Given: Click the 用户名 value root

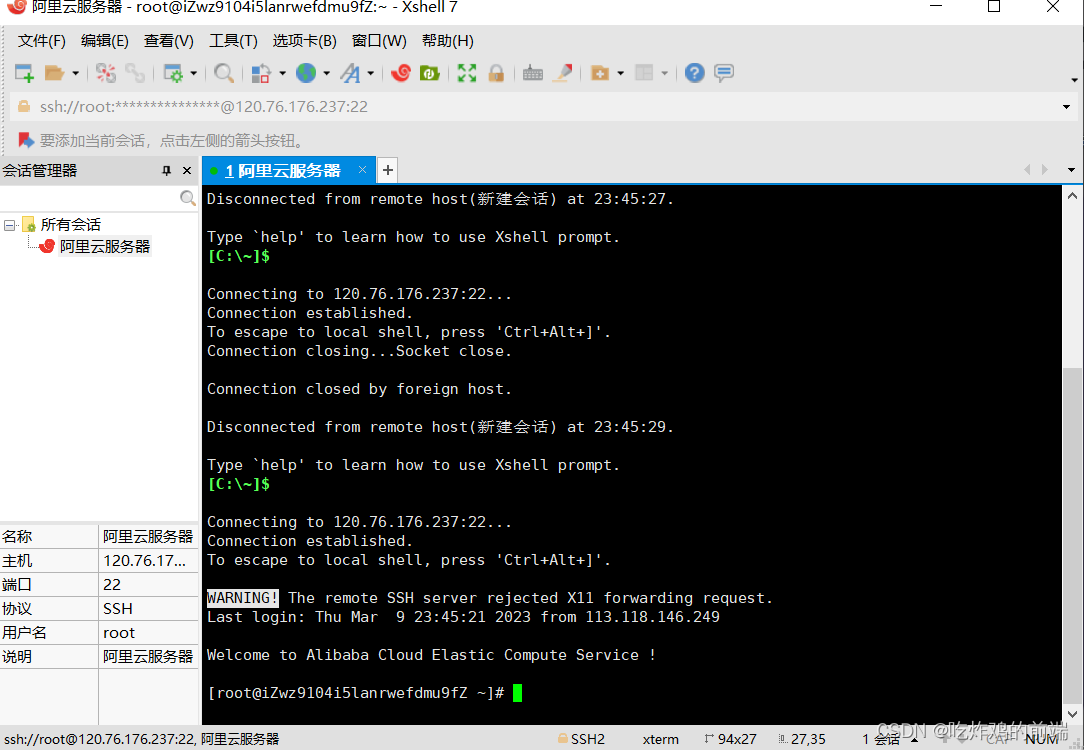Looking at the screenshot, I should point(119,633).
